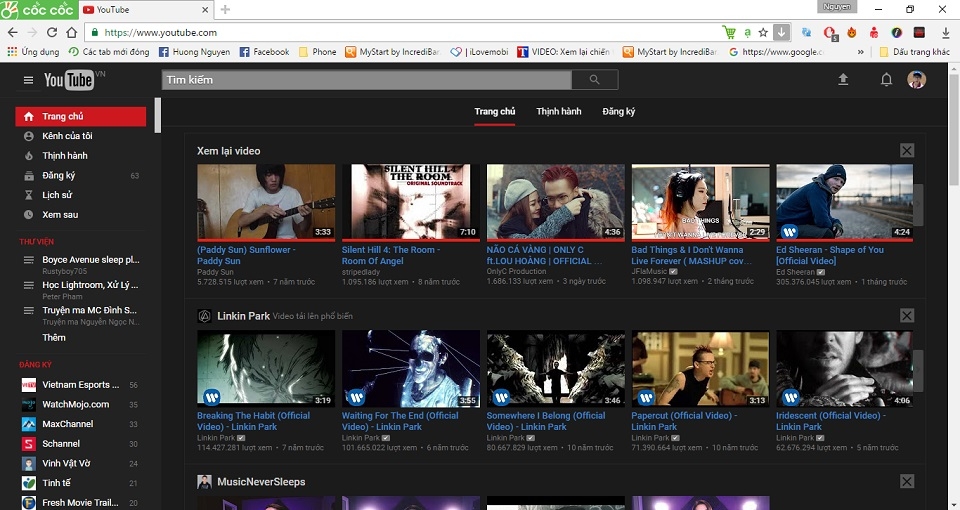Open Huong Nguyen bookmark

click(x=195, y=52)
